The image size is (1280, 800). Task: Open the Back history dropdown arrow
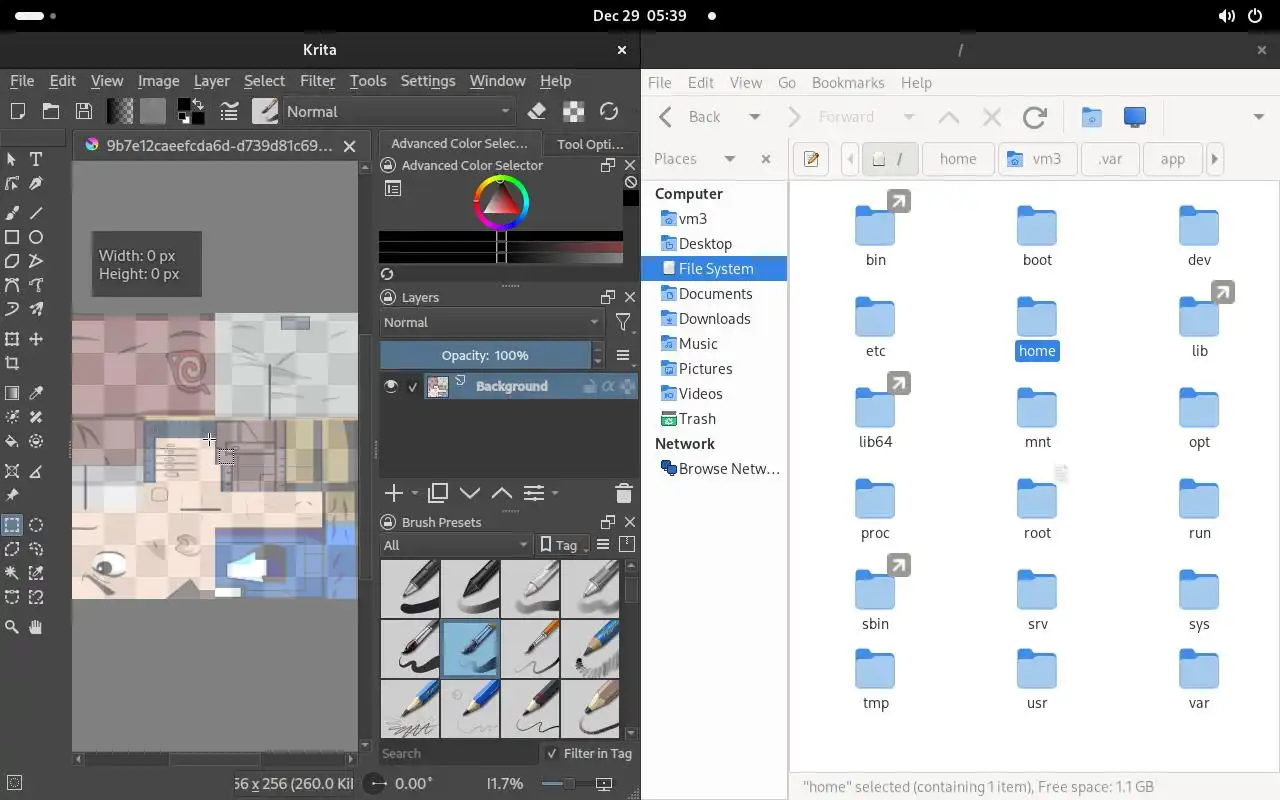tap(755, 117)
